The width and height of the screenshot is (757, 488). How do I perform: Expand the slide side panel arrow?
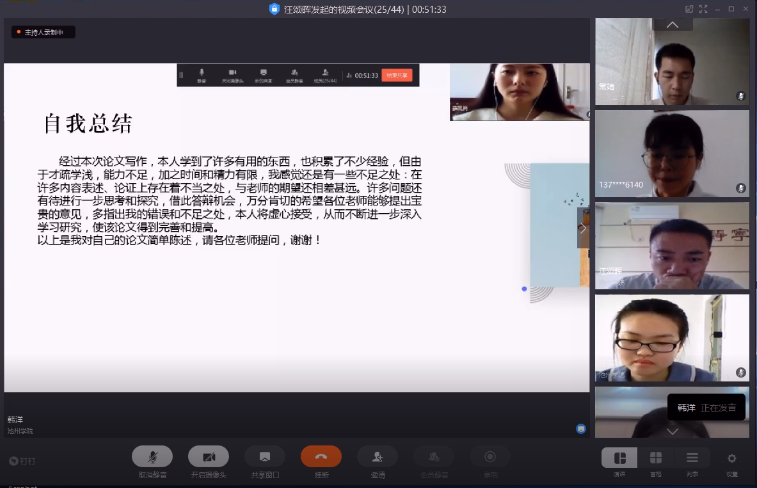(583, 228)
